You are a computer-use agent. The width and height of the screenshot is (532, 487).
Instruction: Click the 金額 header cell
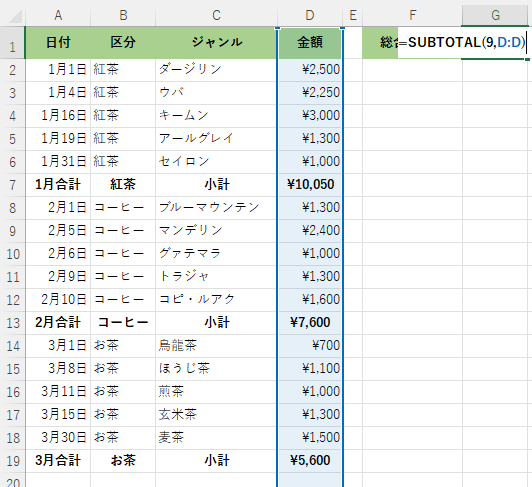310,42
